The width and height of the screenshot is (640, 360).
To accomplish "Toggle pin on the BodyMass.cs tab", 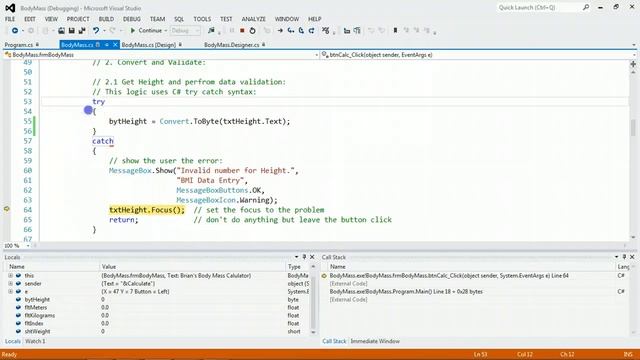I will (x=107, y=44).
